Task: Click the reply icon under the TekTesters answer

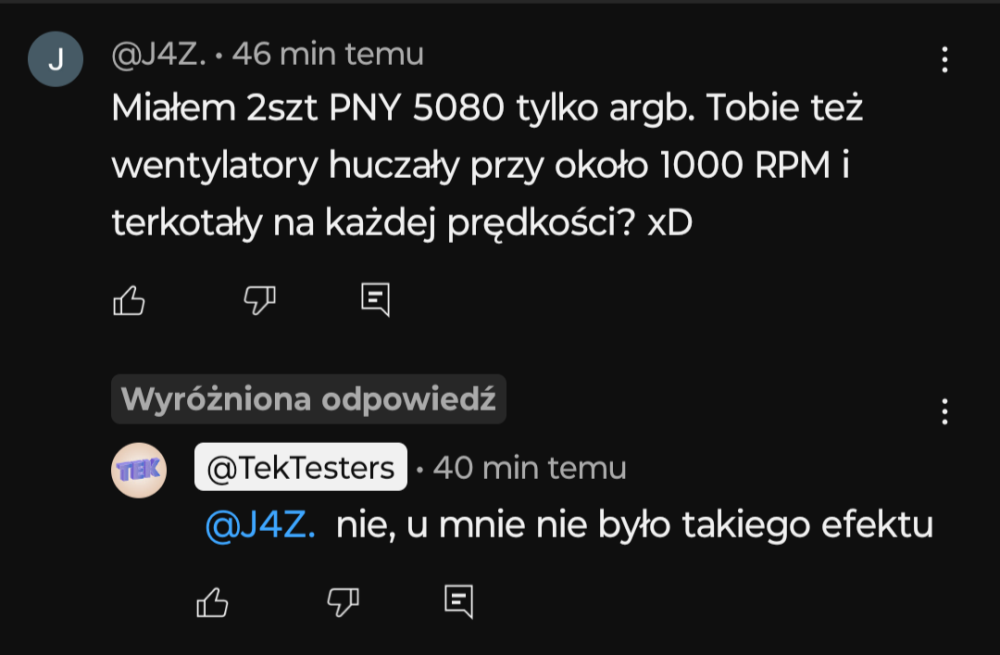Action: pyautogui.click(x=458, y=600)
